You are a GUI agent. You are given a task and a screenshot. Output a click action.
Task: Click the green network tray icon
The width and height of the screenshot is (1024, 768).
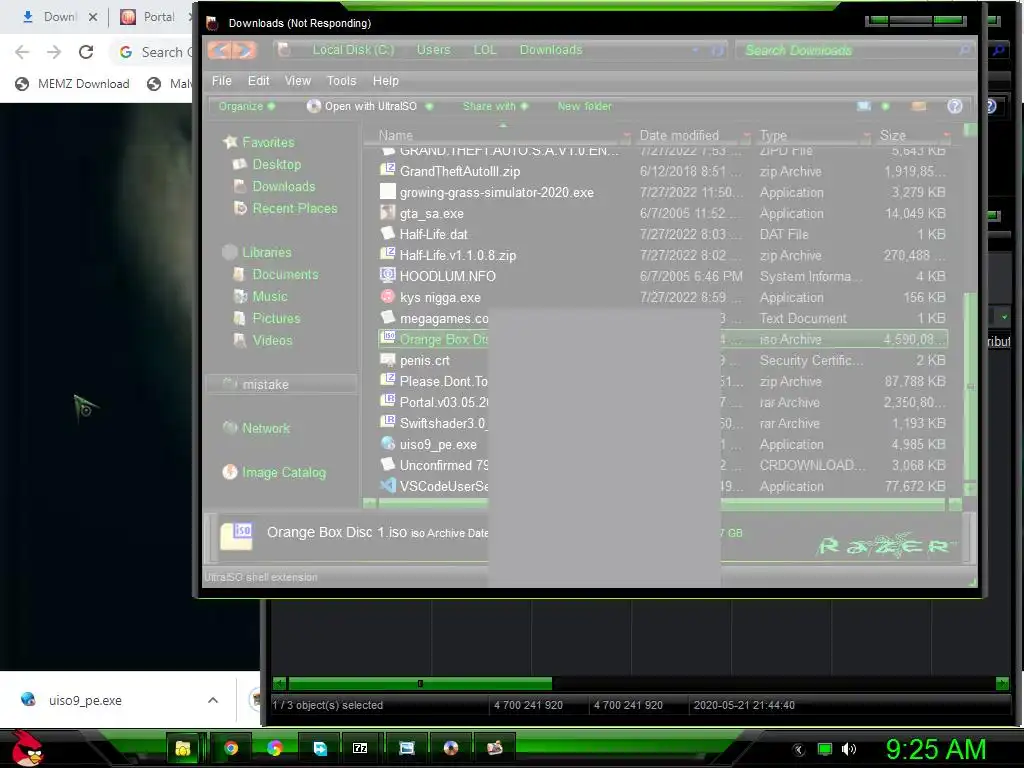click(825, 749)
